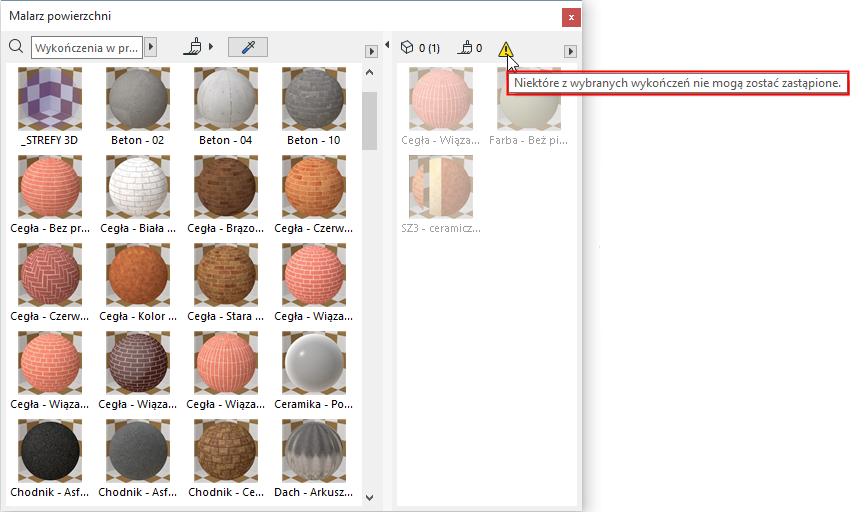Screen dimensions: 850x512
Task: Click Cegła - Wiąza... in the right selected panel
Action: click(441, 99)
